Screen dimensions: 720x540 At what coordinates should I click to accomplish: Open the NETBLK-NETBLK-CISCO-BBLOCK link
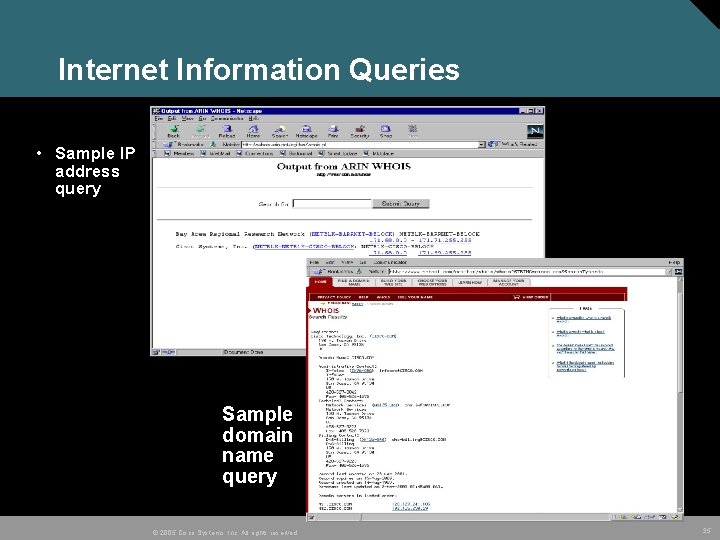click(304, 247)
